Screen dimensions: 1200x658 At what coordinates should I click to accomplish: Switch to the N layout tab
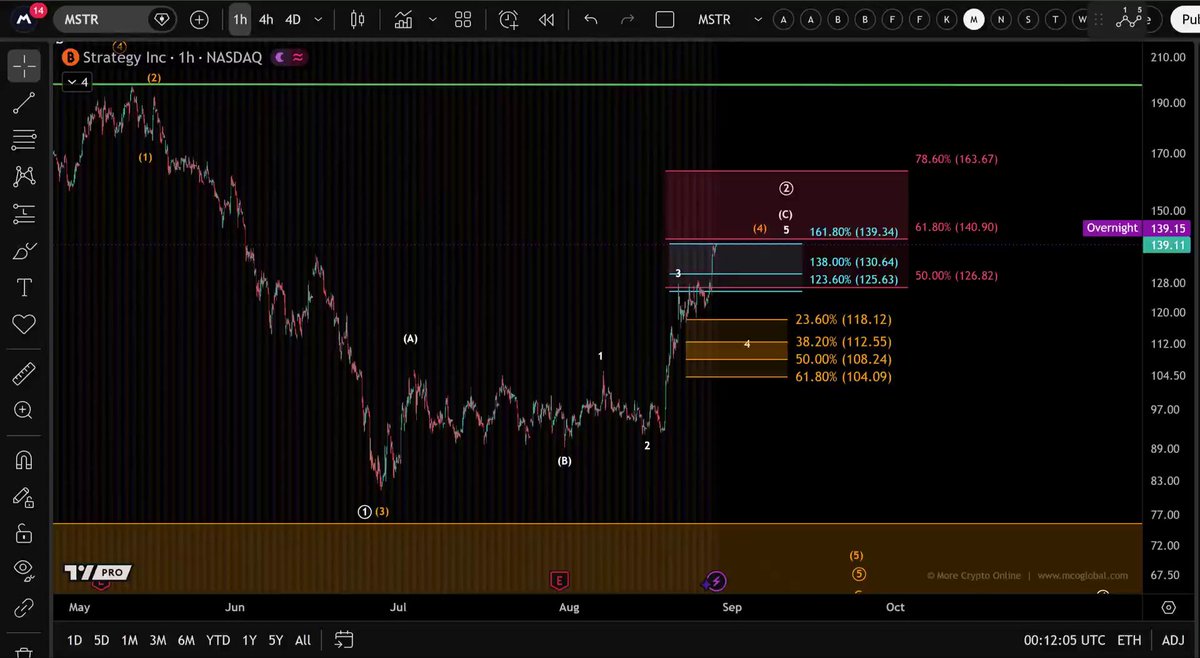click(x=1001, y=19)
